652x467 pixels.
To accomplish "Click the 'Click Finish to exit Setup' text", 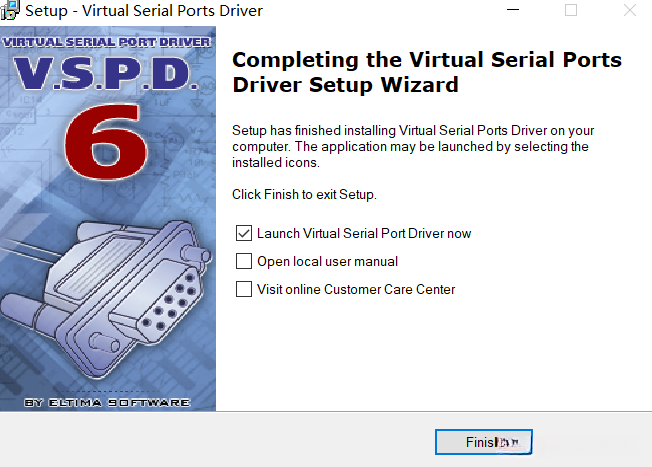I will point(304,194).
